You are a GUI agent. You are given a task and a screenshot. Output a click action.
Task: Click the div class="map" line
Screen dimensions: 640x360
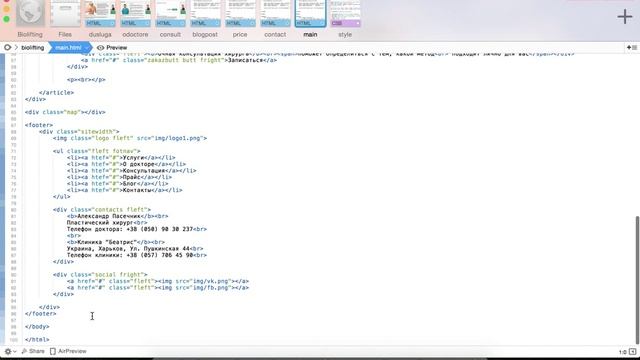coord(65,112)
